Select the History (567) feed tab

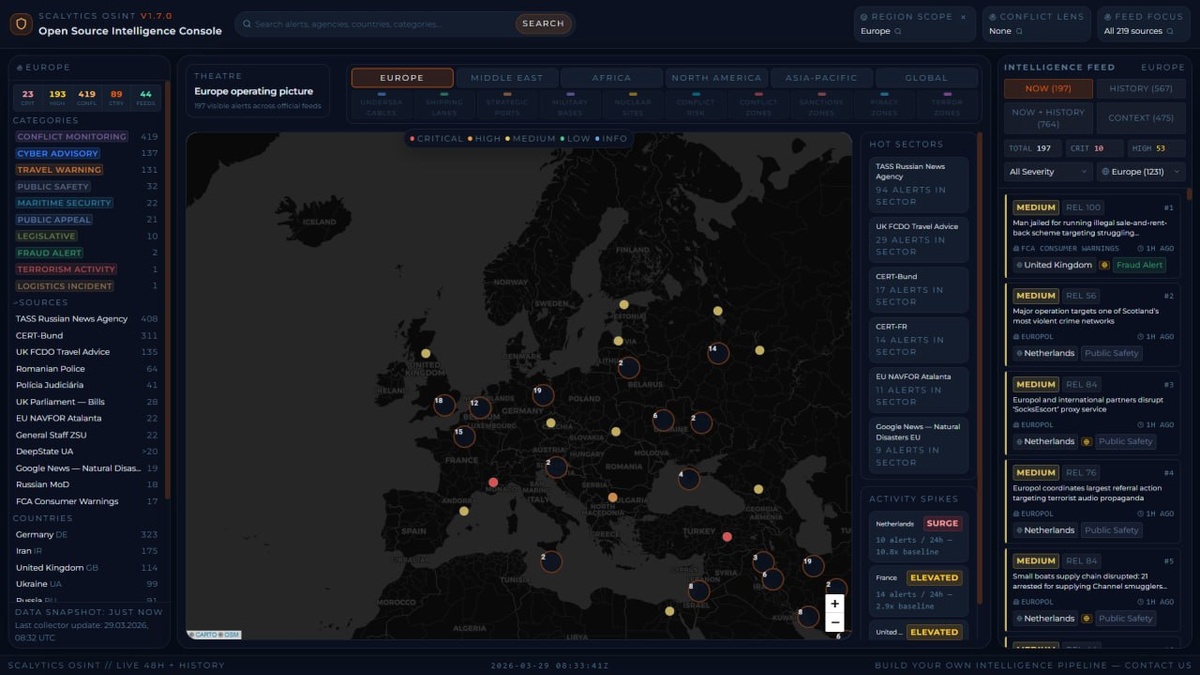[1141, 89]
